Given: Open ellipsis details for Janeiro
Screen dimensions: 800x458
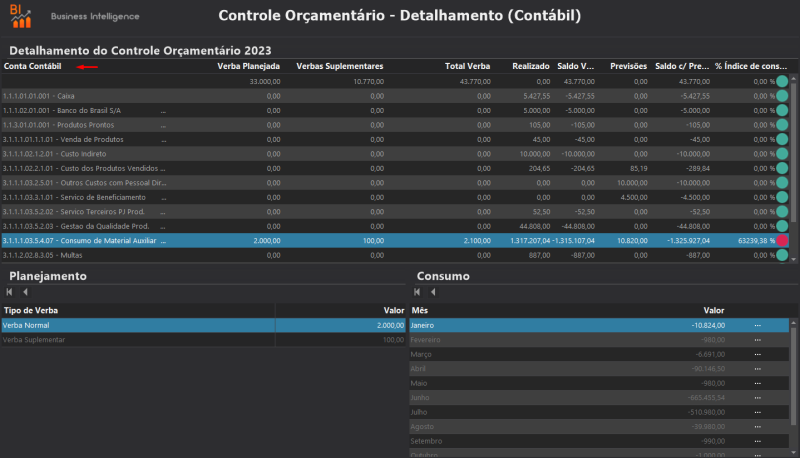Looking at the screenshot, I should [758, 325].
